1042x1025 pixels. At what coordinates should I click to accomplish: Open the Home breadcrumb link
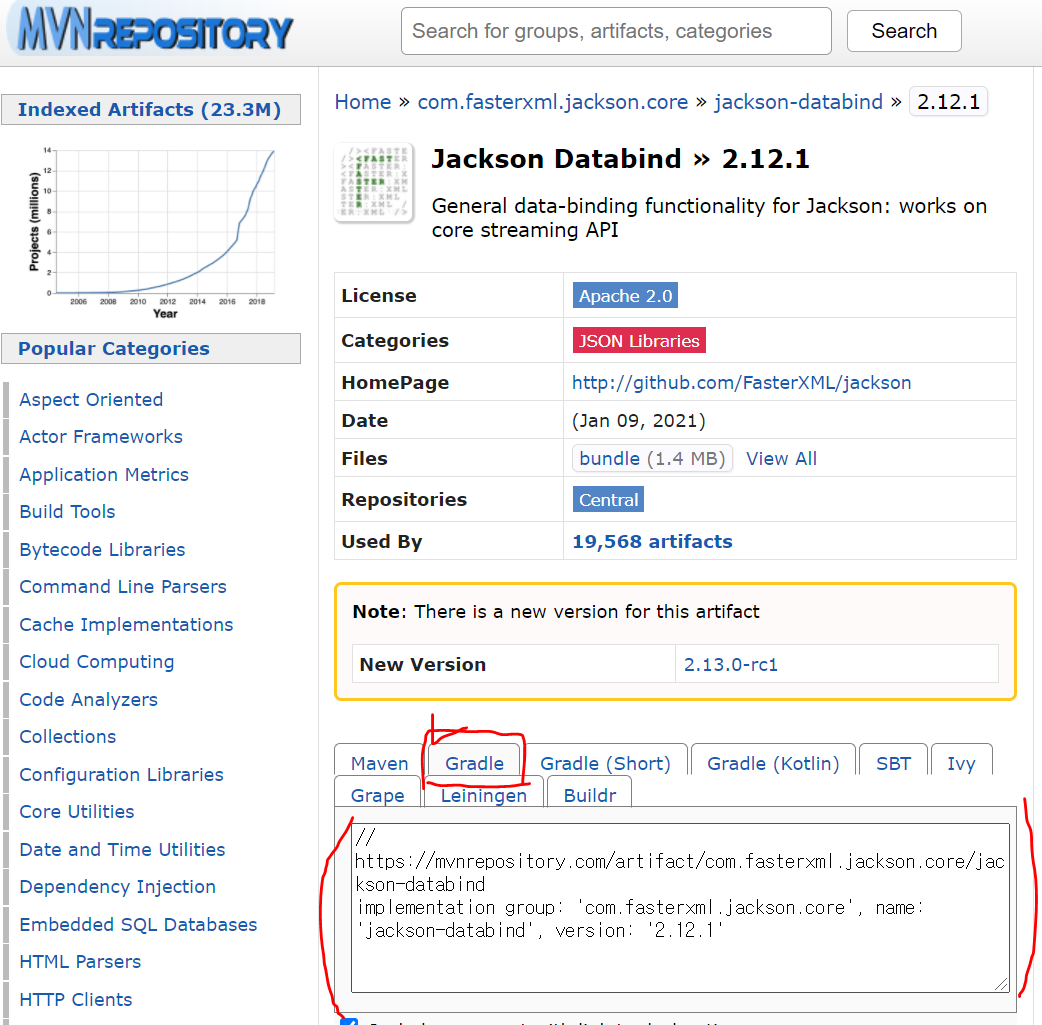(x=363, y=102)
